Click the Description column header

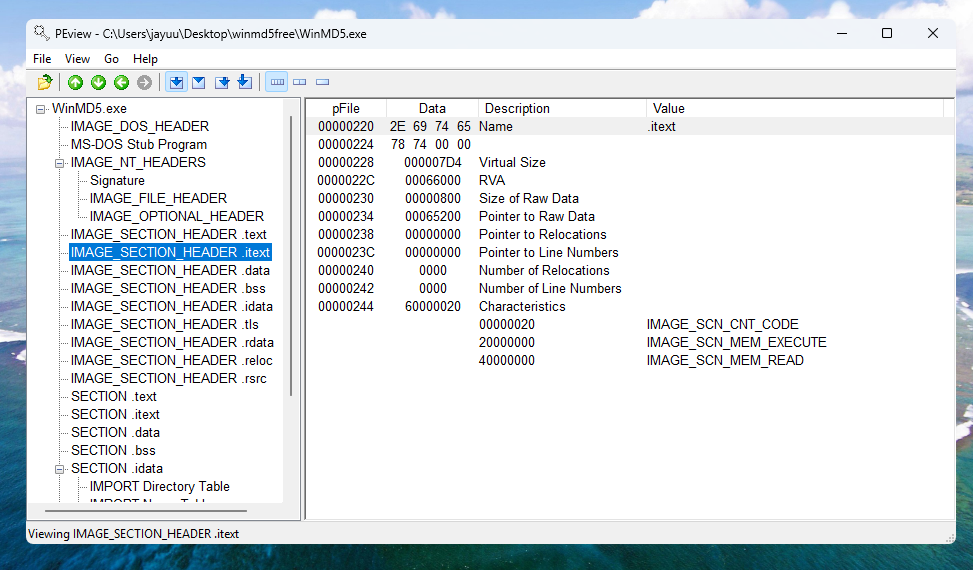[x=562, y=109]
